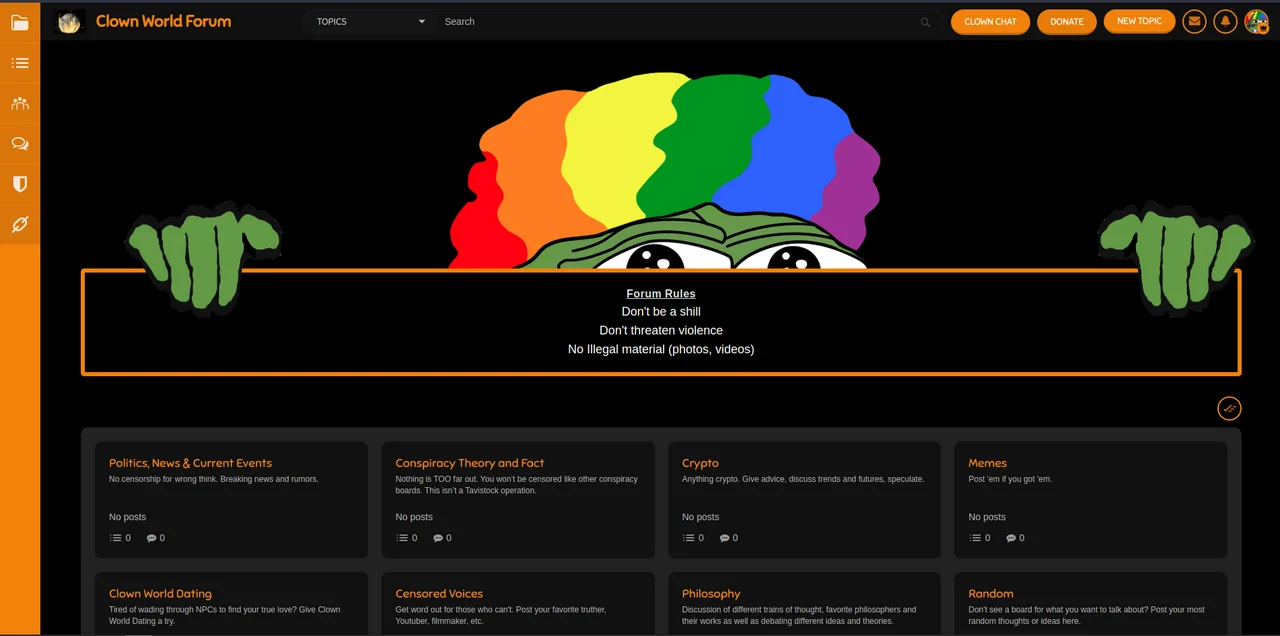Go to the Crypto board
Viewport: 1280px width, 636px height.
pyautogui.click(x=700, y=463)
